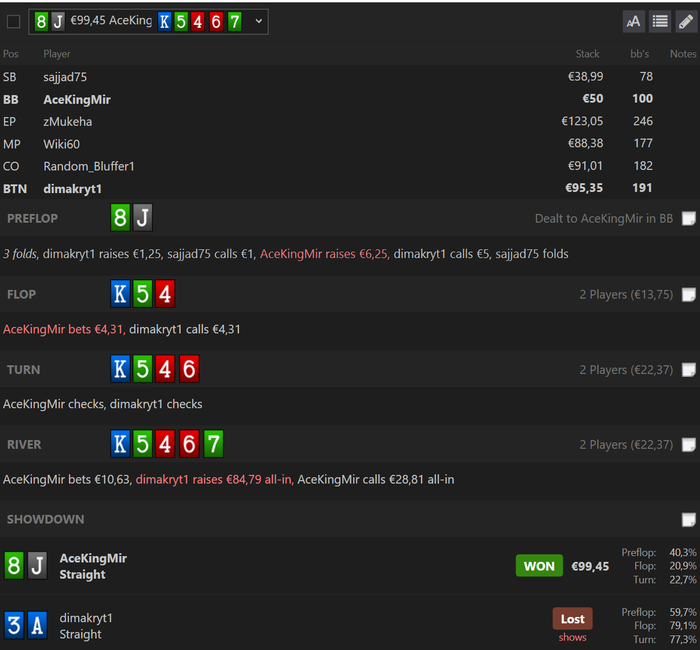Click the red 'shows' link
Viewport: 700px width, 650px height.
572,637
